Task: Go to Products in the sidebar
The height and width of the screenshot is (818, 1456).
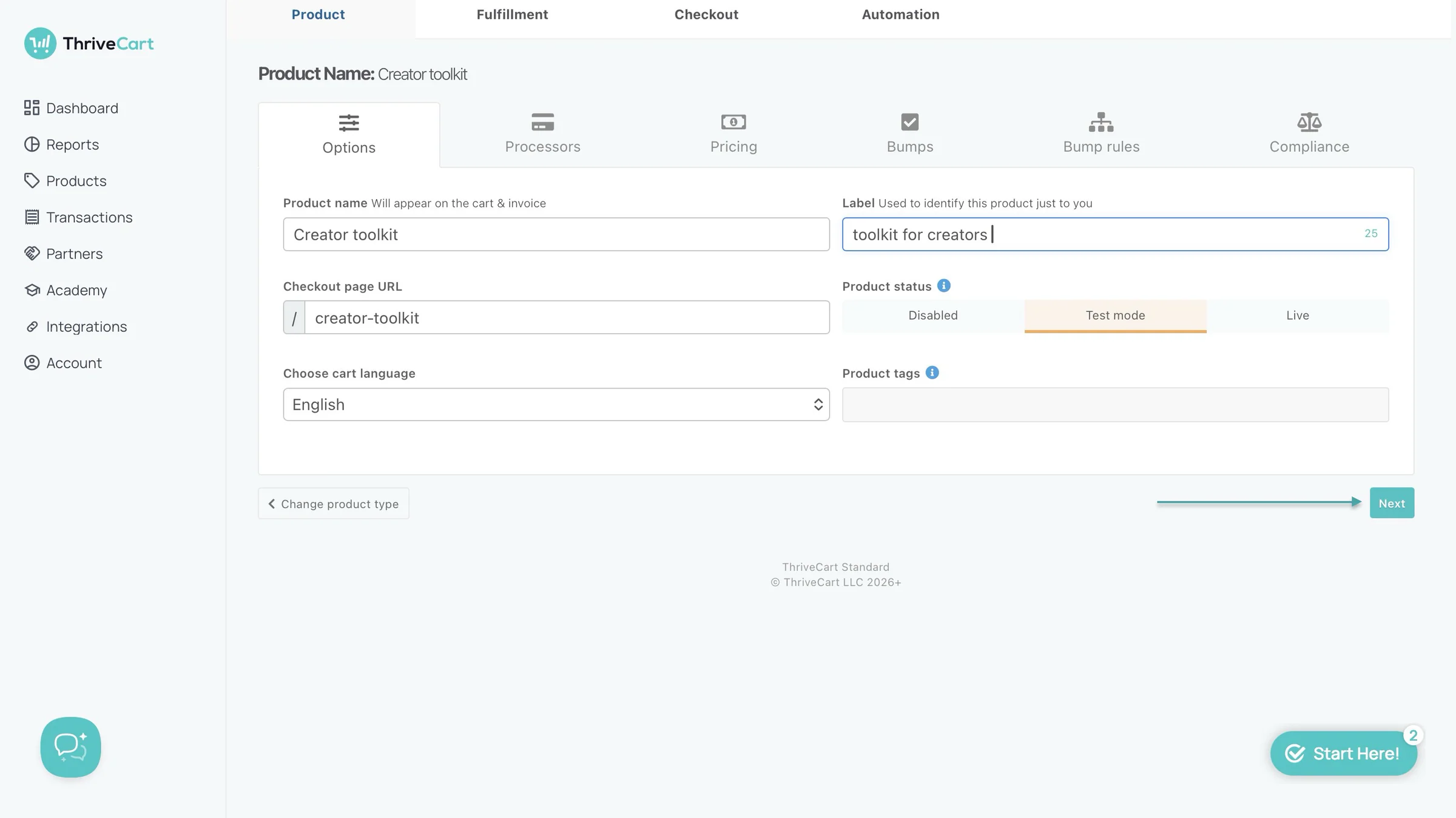Action: [65, 181]
